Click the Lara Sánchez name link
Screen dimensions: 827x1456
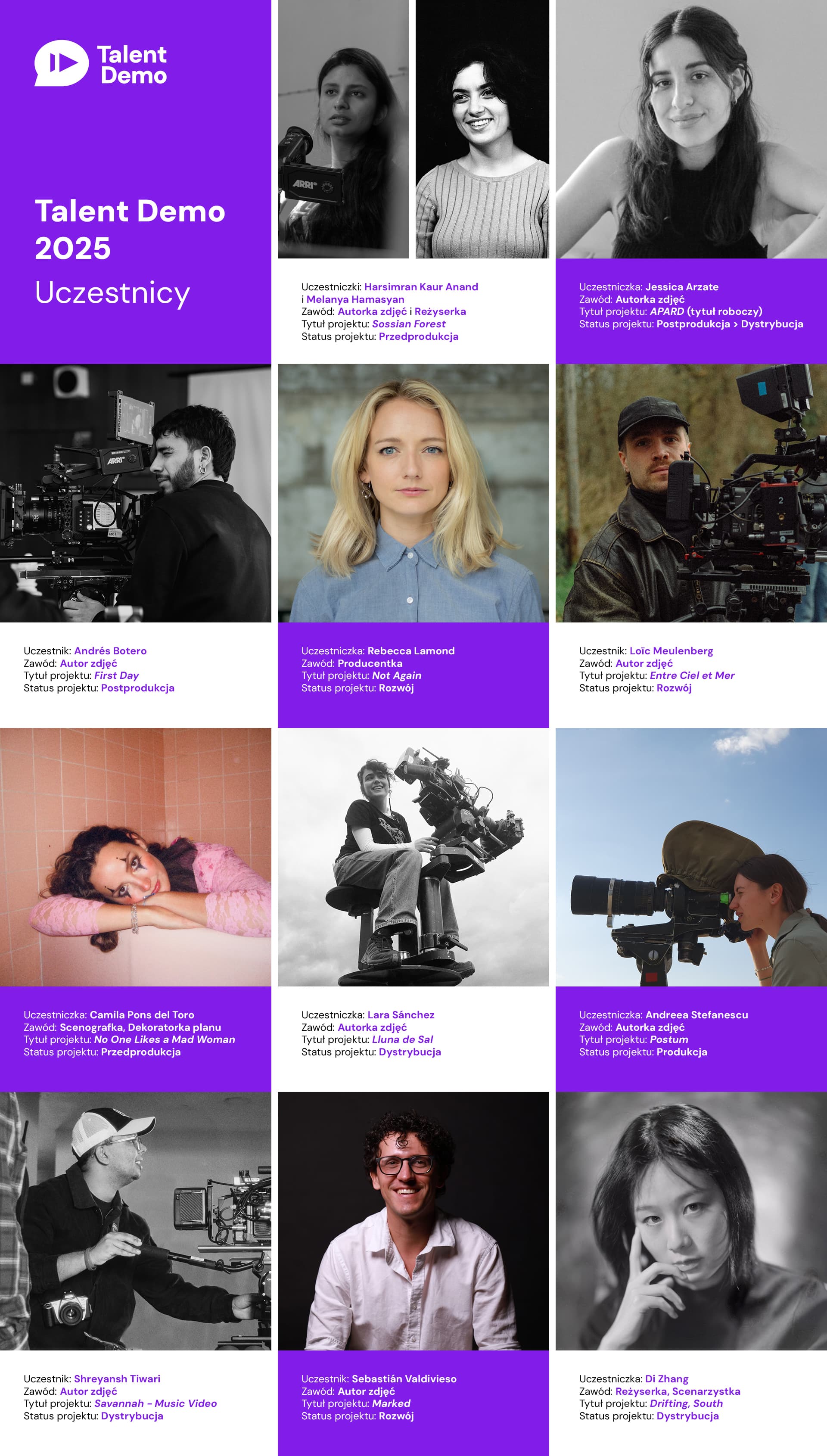click(x=401, y=1015)
